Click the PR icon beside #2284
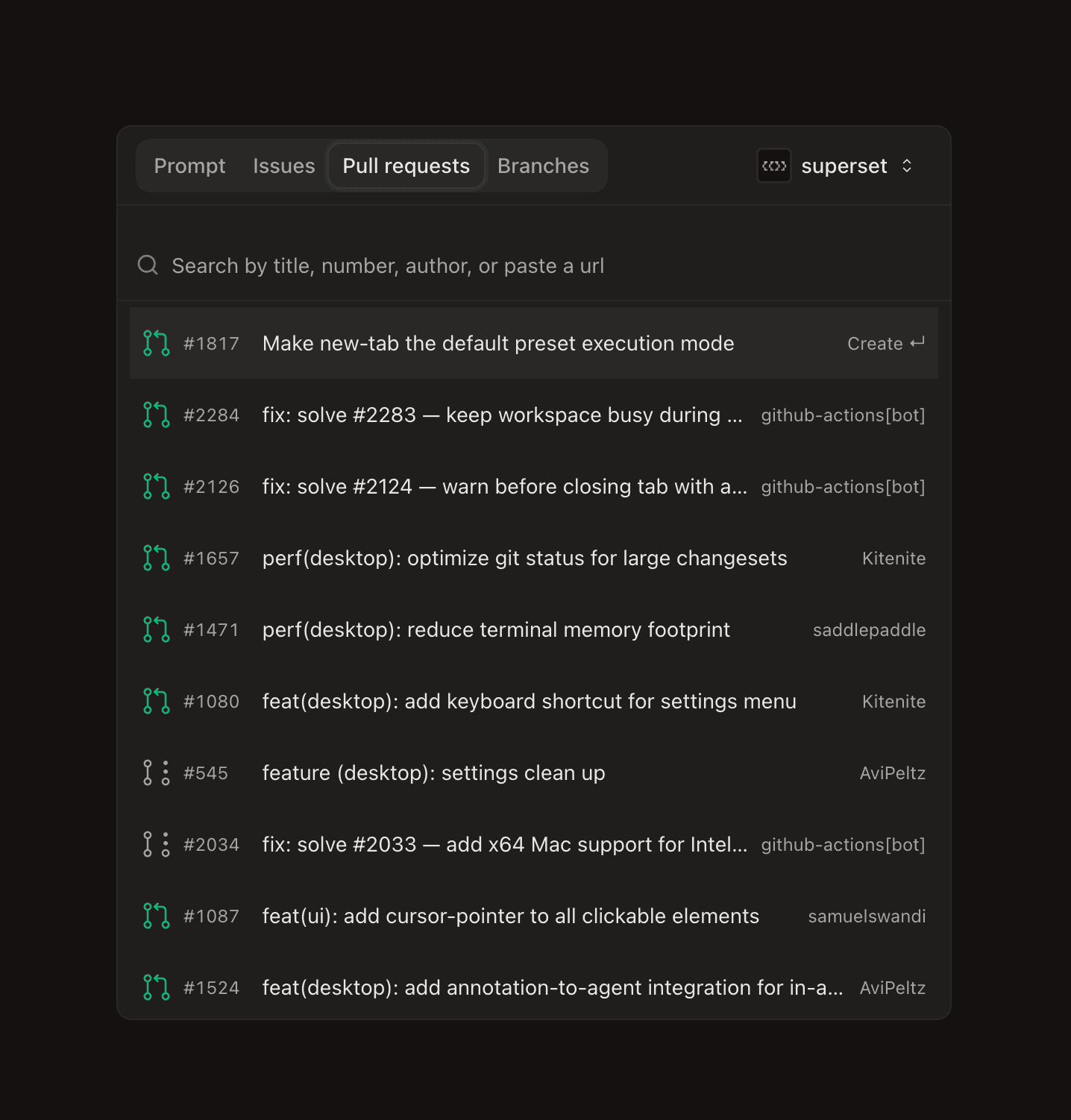The height and width of the screenshot is (1120, 1071). (156, 415)
